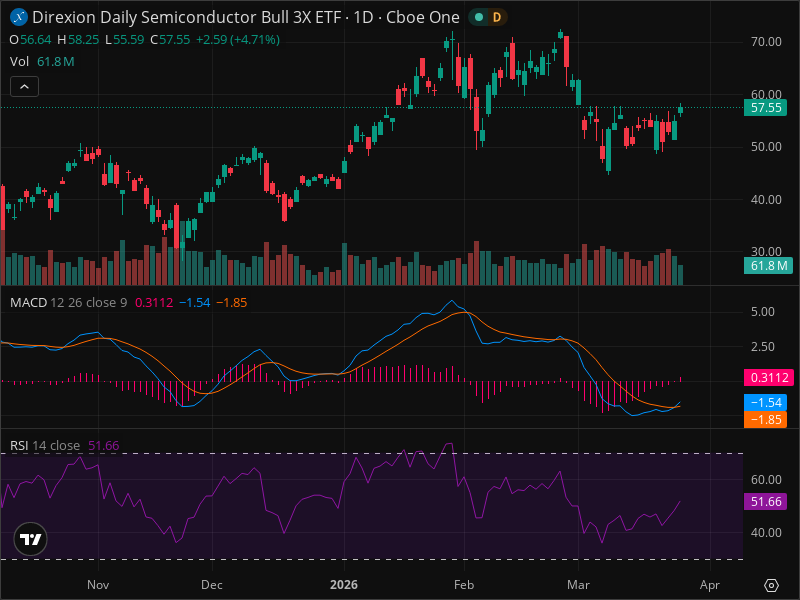Click the 50.00 price axis label

pos(766,147)
